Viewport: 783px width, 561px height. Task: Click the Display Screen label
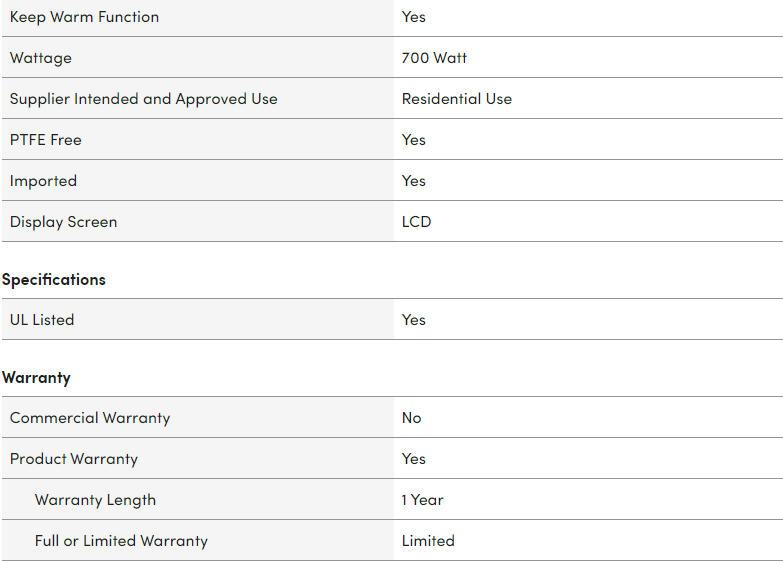(63, 222)
